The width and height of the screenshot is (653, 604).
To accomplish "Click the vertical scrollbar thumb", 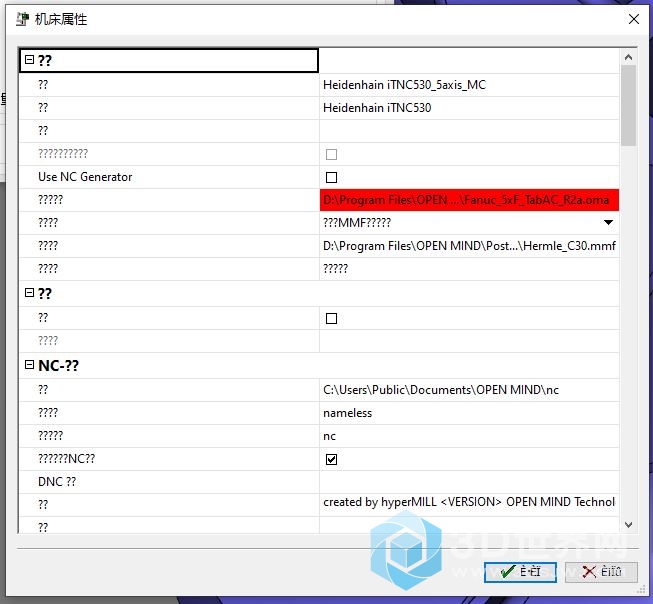I will point(628,106).
